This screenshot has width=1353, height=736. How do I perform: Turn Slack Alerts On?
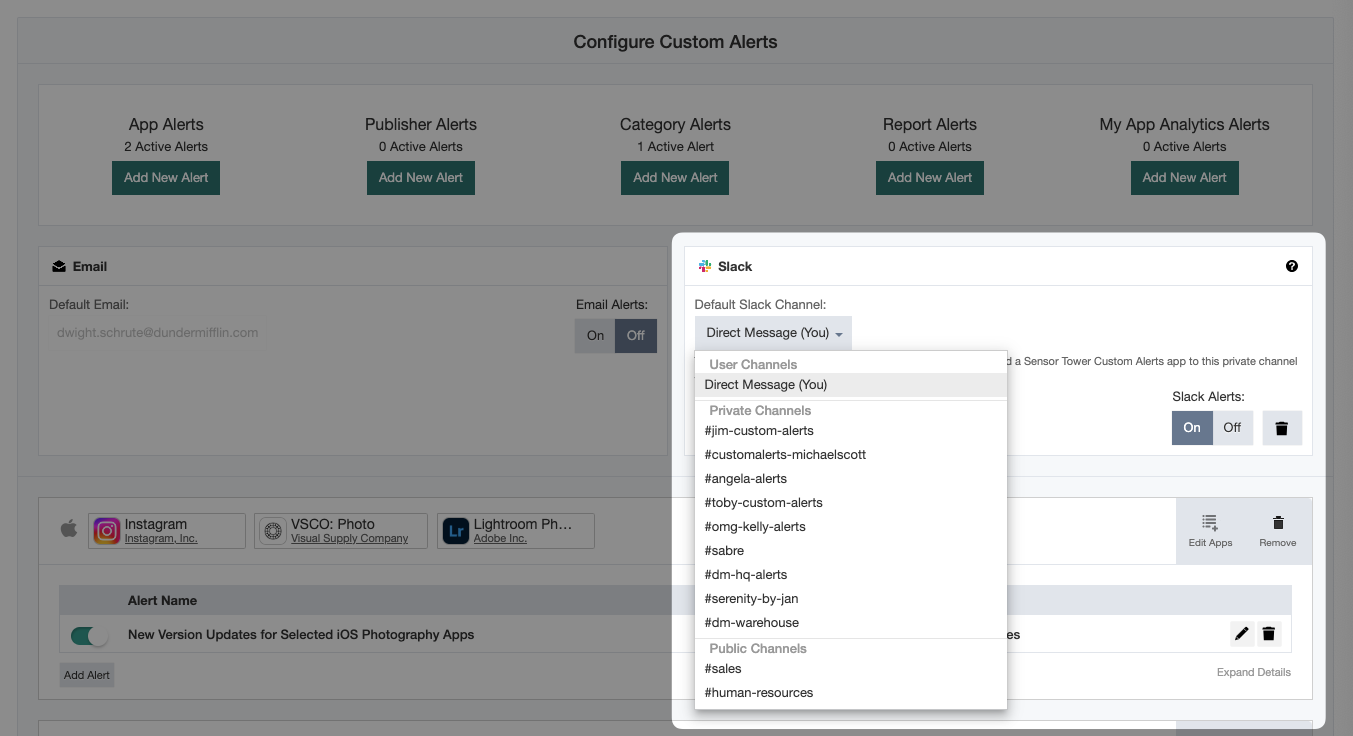(x=1192, y=427)
